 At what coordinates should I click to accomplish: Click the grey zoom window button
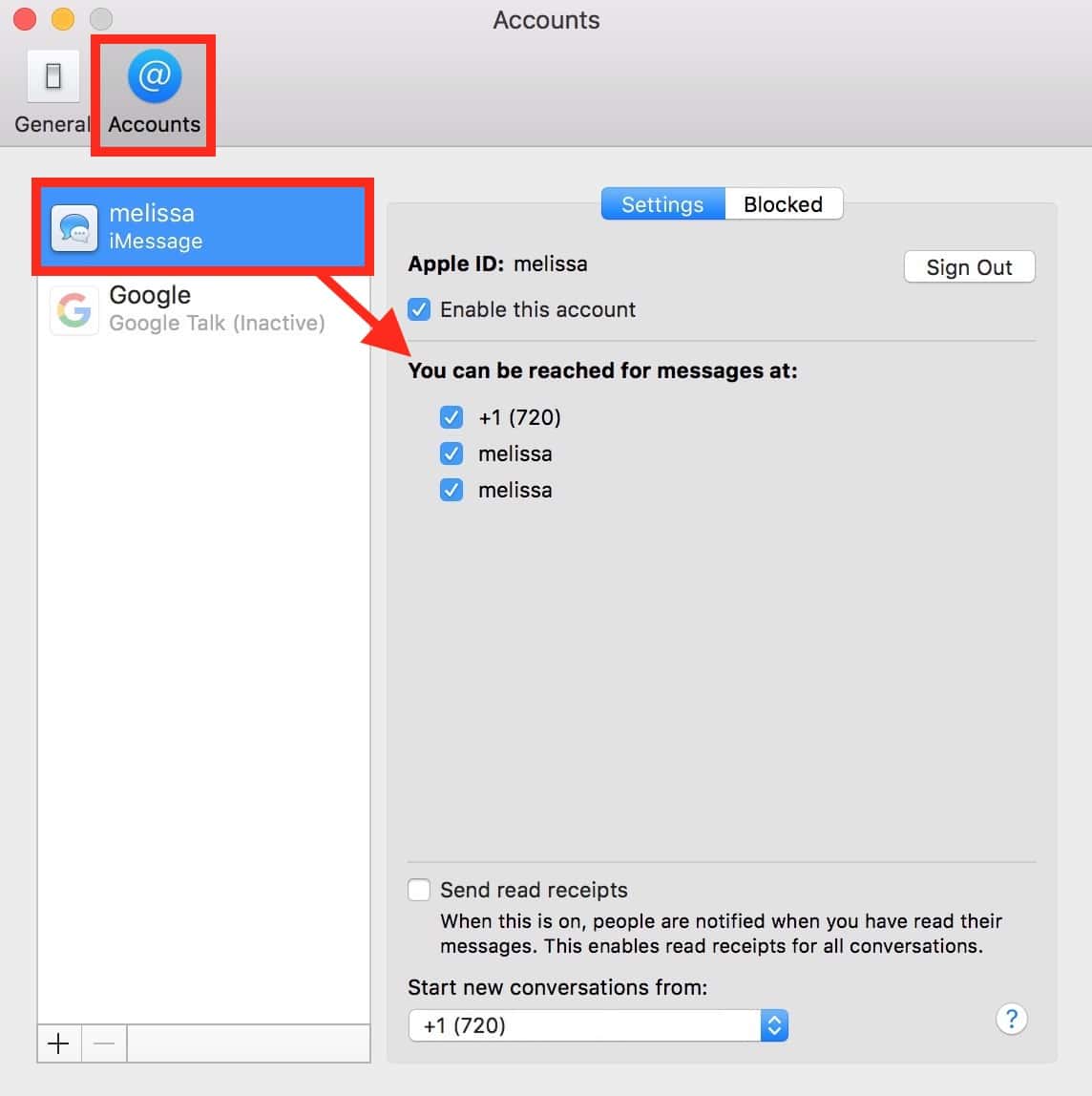(x=101, y=19)
